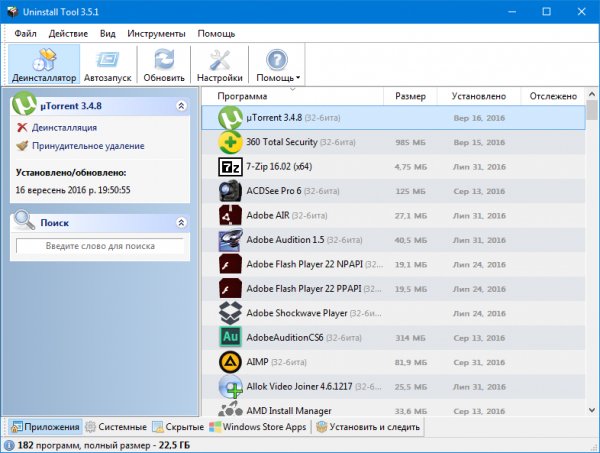Click the vertical scrollbar thumb
Image resolution: width=600 pixels, height=453 pixels.
pyautogui.click(x=592, y=110)
